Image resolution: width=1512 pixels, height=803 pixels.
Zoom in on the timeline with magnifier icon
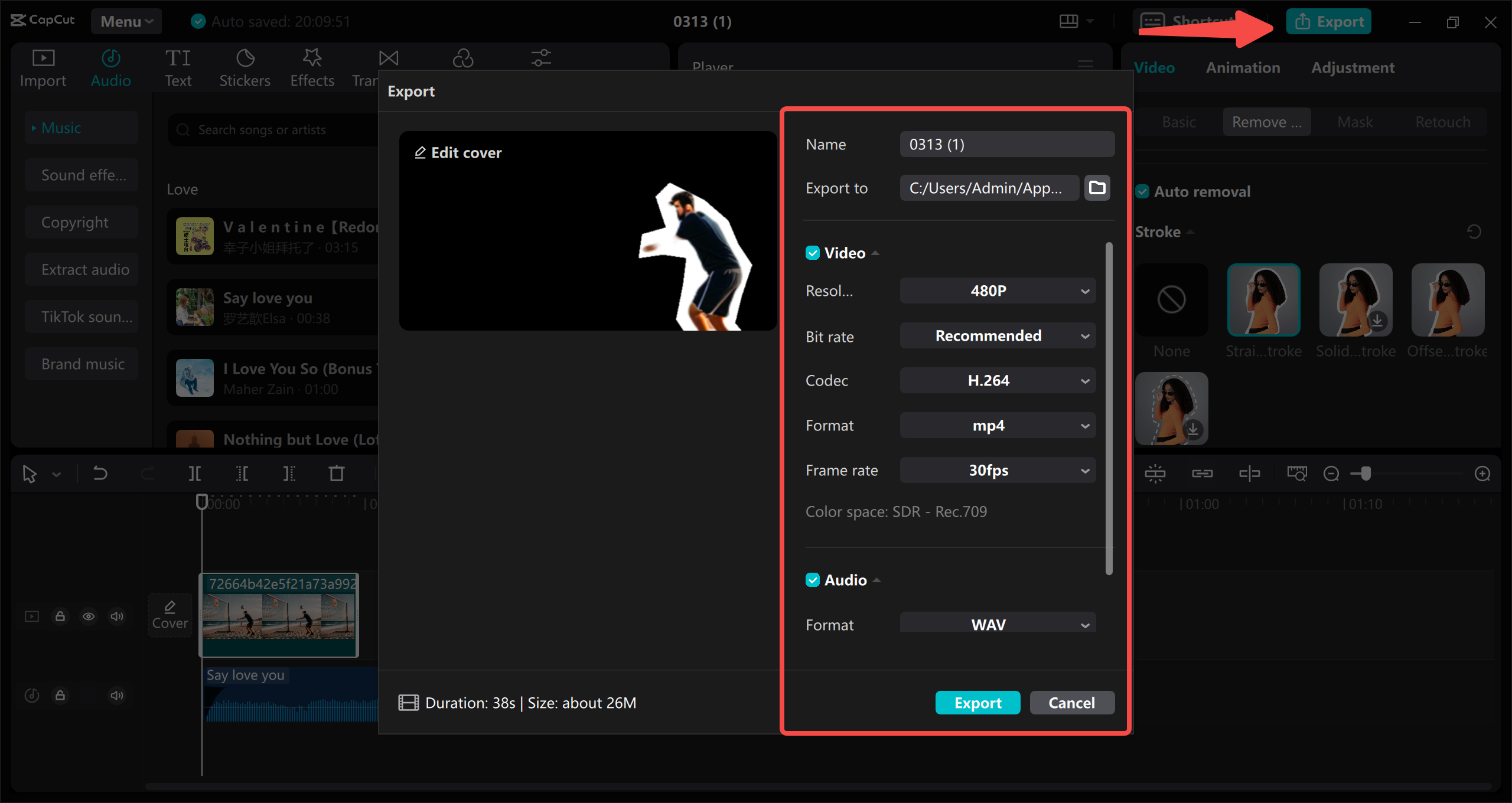[1483, 473]
